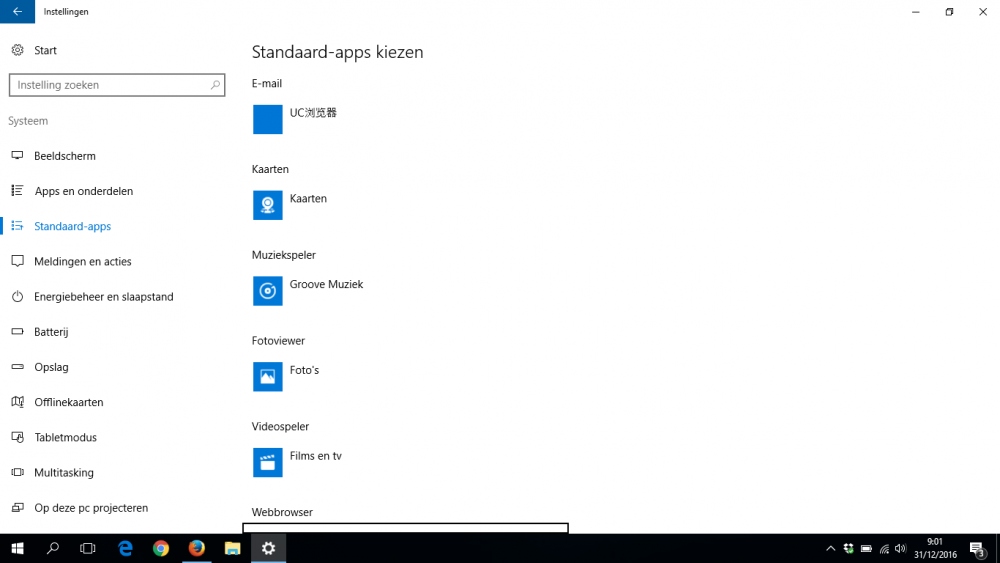This screenshot has height=563, width=1000.
Task: Open File Explorer from taskbar
Action: click(x=232, y=548)
